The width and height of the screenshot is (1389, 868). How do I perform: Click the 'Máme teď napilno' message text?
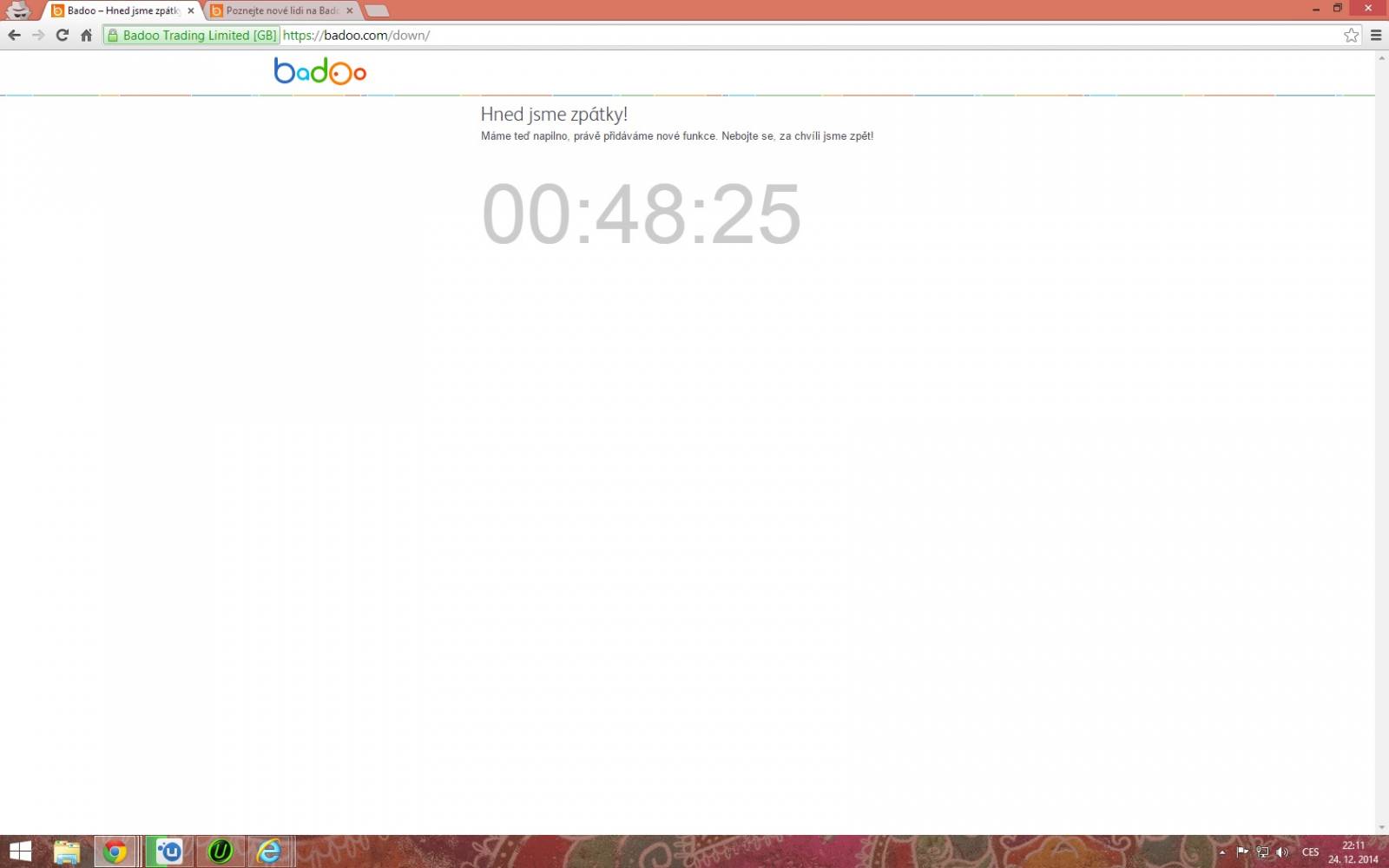pyautogui.click(x=677, y=136)
